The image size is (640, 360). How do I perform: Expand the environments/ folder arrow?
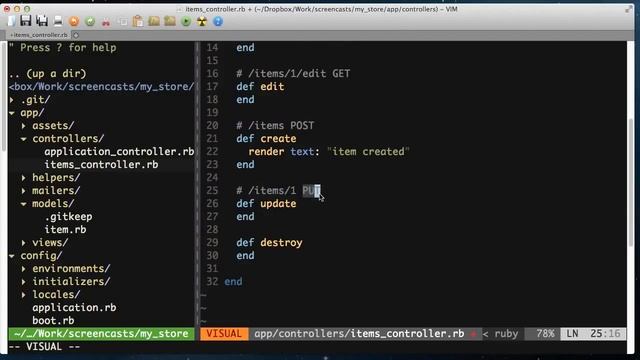(x=24, y=269)
